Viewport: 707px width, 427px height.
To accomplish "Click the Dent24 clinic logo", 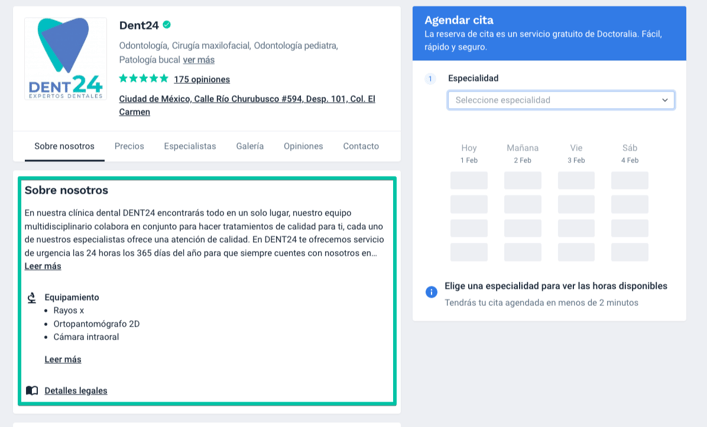I will click(x=65, y=58).
